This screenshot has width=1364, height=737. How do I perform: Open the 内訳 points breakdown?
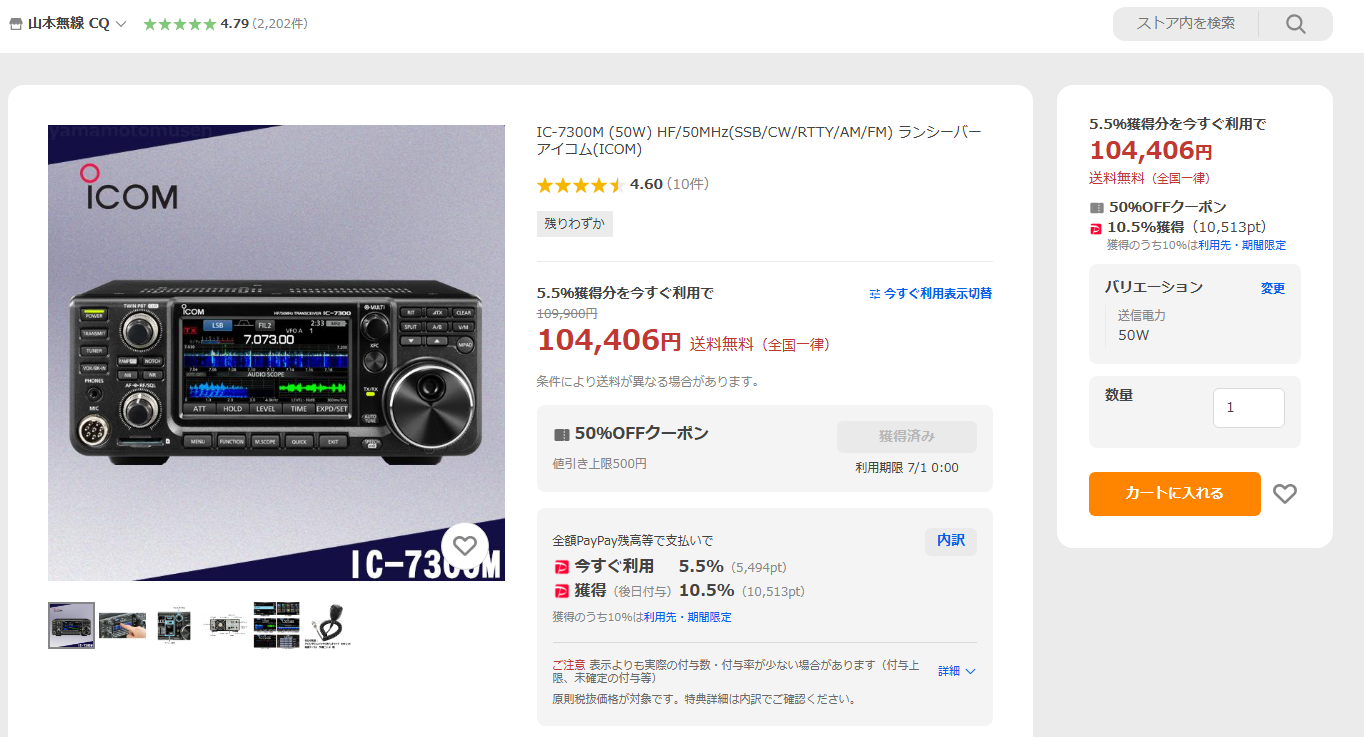pos(950,541)
